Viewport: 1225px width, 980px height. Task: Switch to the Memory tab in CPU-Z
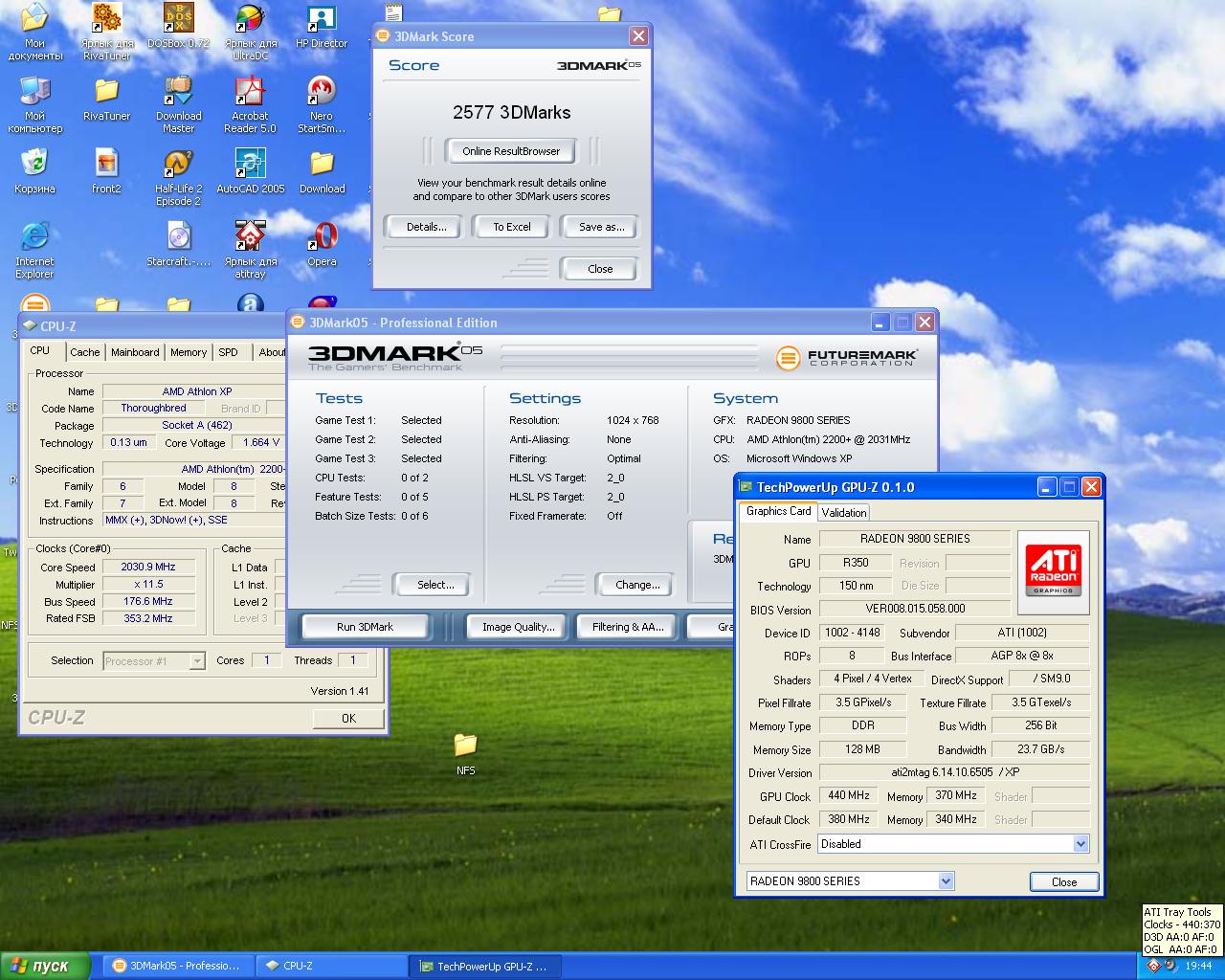pos(189,352)
